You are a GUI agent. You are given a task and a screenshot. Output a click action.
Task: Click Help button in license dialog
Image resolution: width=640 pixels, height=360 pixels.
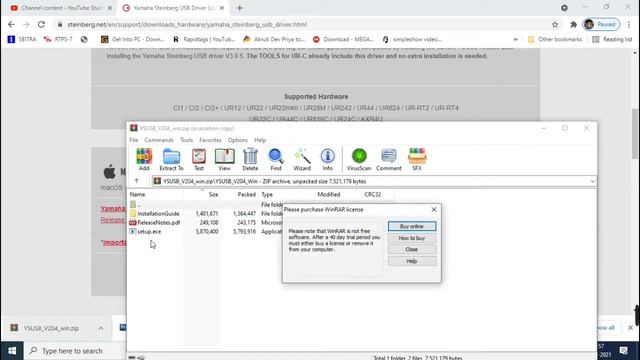411,261
